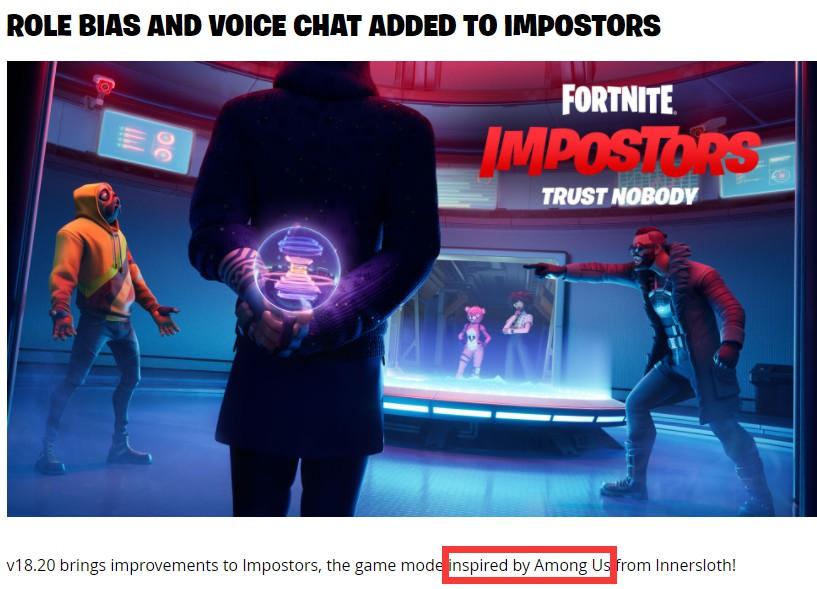Click the highlighted "inspired by Among Us" text
Screen dimensions: 817x589
pos(529,565)
